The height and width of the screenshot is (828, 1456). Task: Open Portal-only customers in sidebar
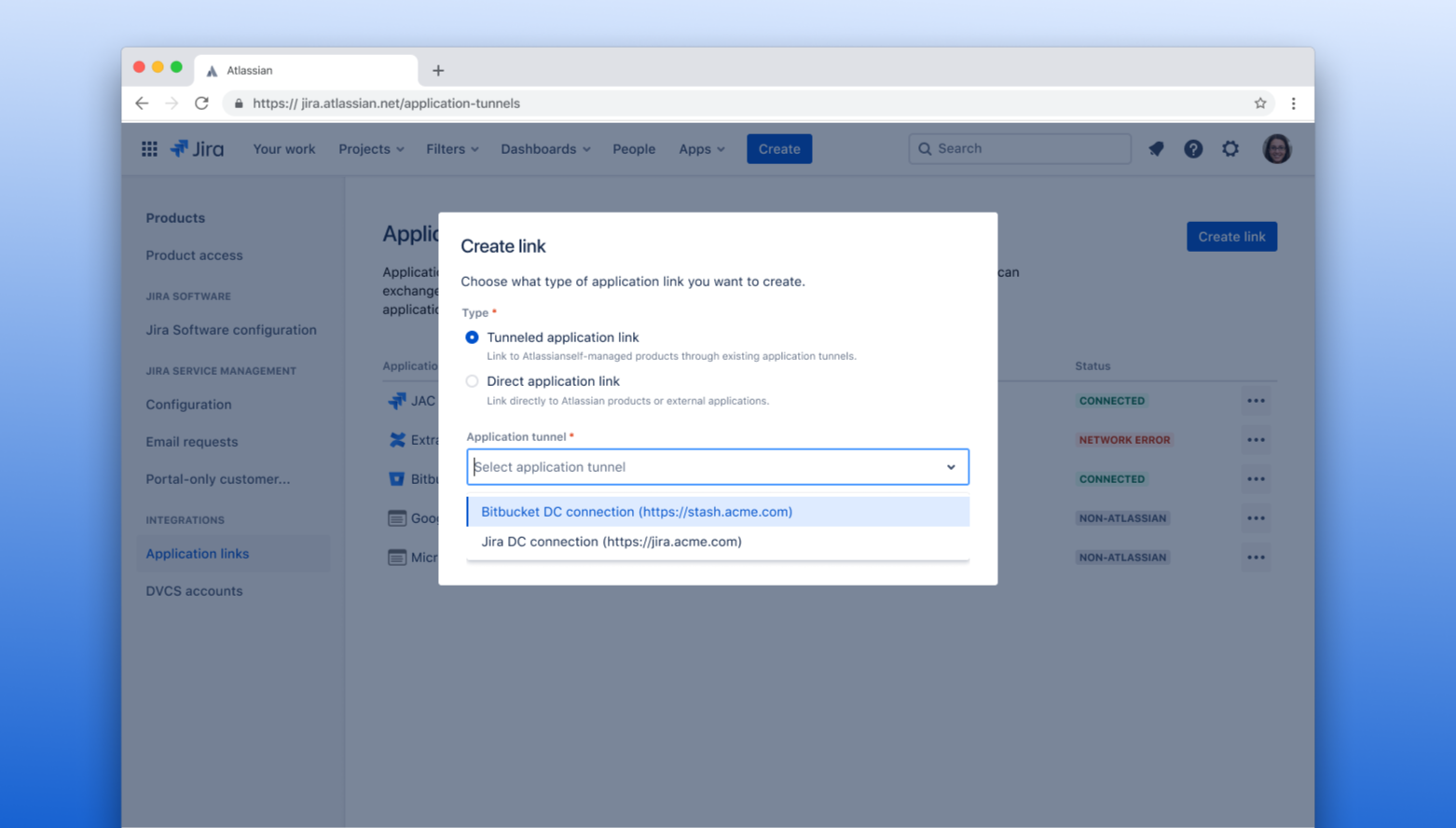click(218, 479)
